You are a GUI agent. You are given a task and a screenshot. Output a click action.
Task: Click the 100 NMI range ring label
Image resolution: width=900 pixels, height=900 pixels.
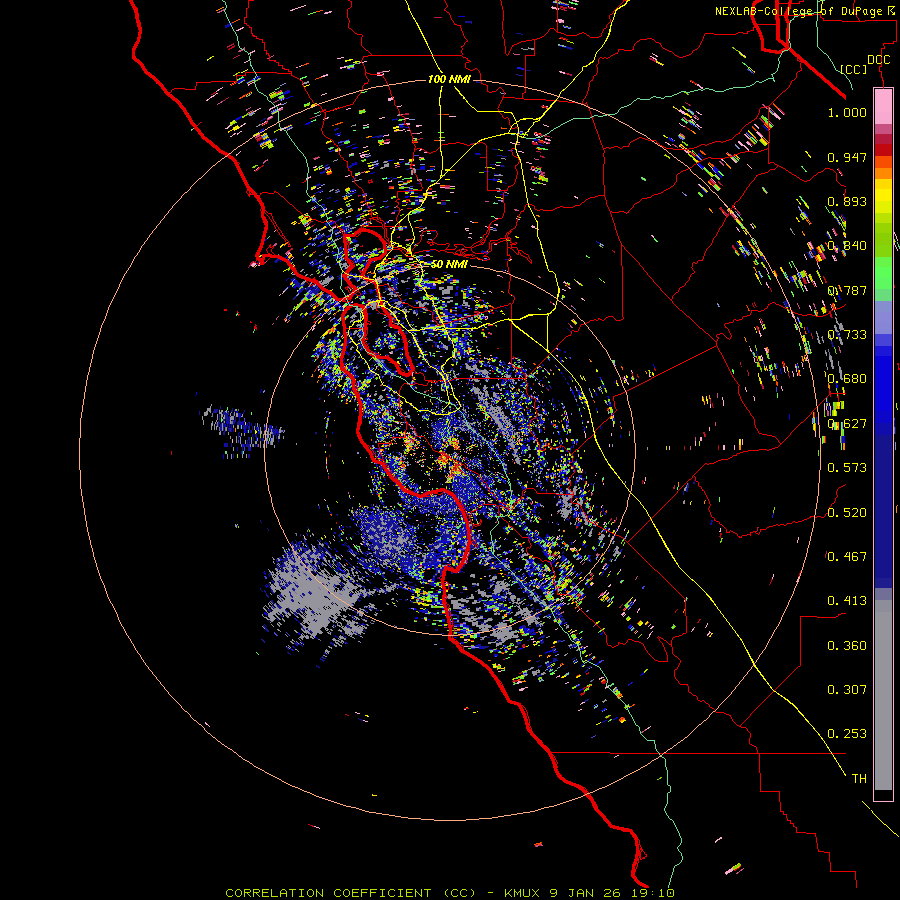pyautogui.click(x=449, y=79)
